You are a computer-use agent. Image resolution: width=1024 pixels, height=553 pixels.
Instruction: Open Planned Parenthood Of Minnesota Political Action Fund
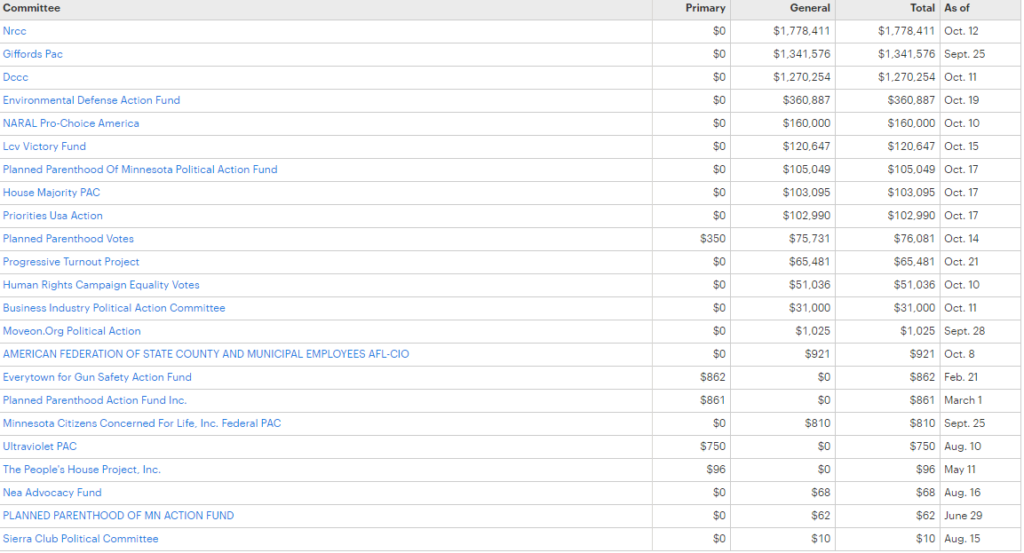140,169
